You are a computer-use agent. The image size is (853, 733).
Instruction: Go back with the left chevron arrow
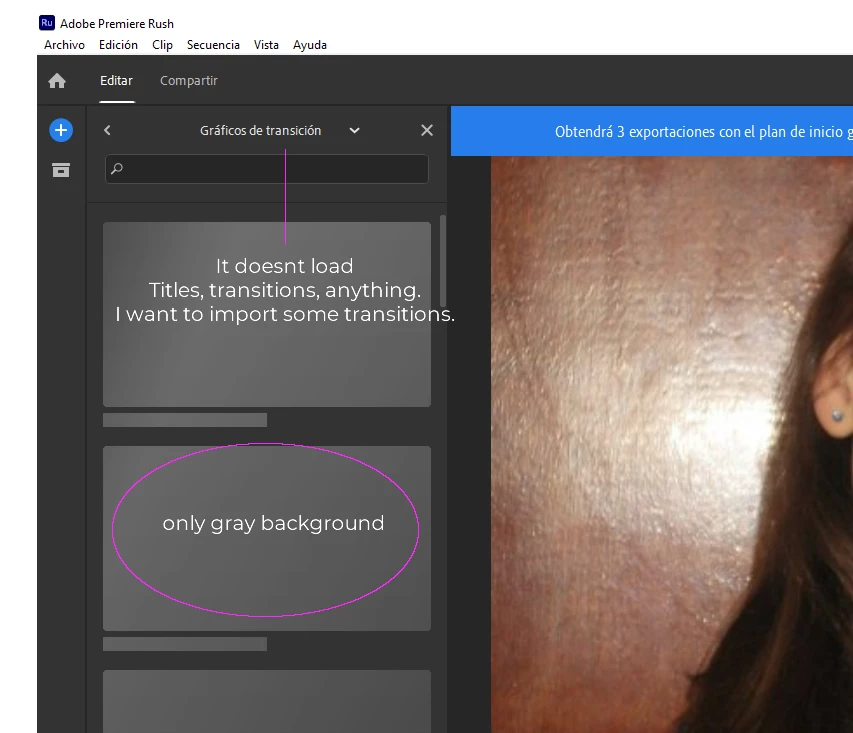[x=107, y=131]
